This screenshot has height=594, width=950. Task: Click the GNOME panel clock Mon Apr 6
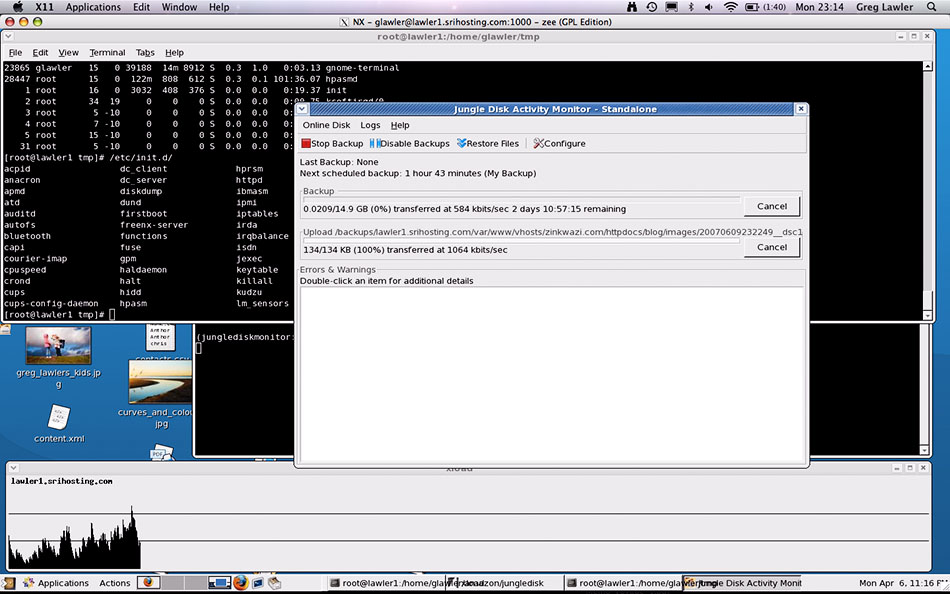[903, 583]
